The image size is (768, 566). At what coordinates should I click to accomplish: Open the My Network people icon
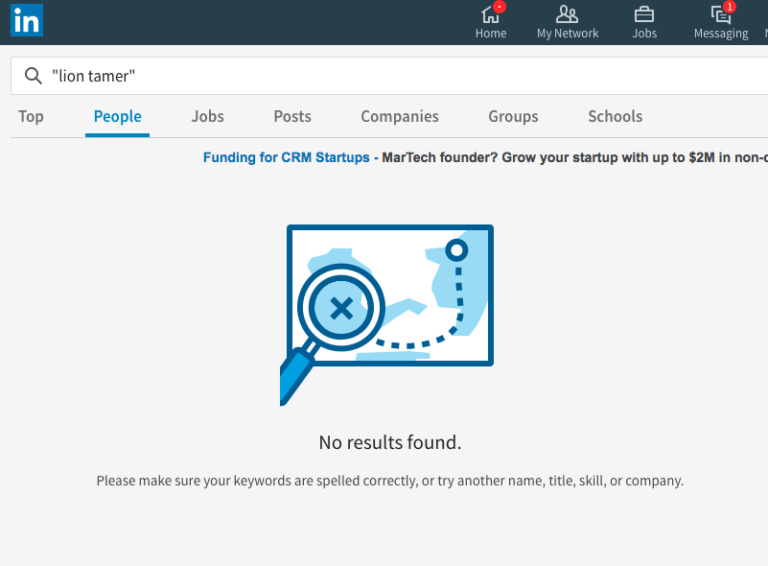click(x=567, y=14)
